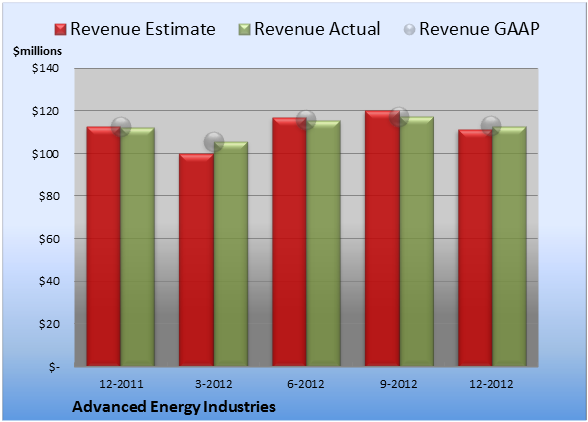The image size is (588, 422).
Task: Click the '12-2011' x-axis label
Action: (121, 384)
